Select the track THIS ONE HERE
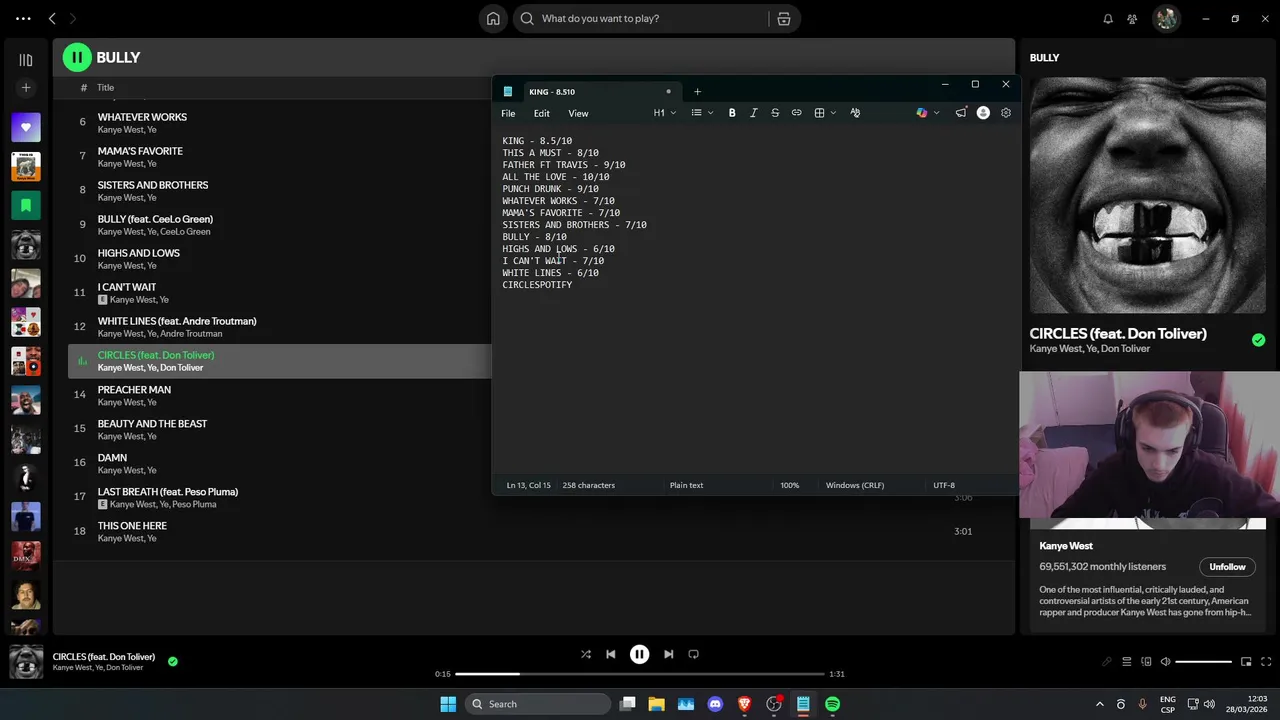The width and height of the screenshot is (1280, 720). click(x=132, y=526)
